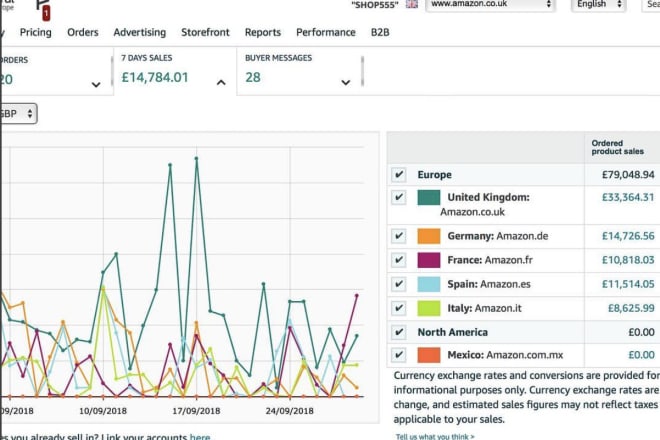Uncheck the North America checkbox
This screenshot has width=660, height=440.
click(x=399, y=332)
